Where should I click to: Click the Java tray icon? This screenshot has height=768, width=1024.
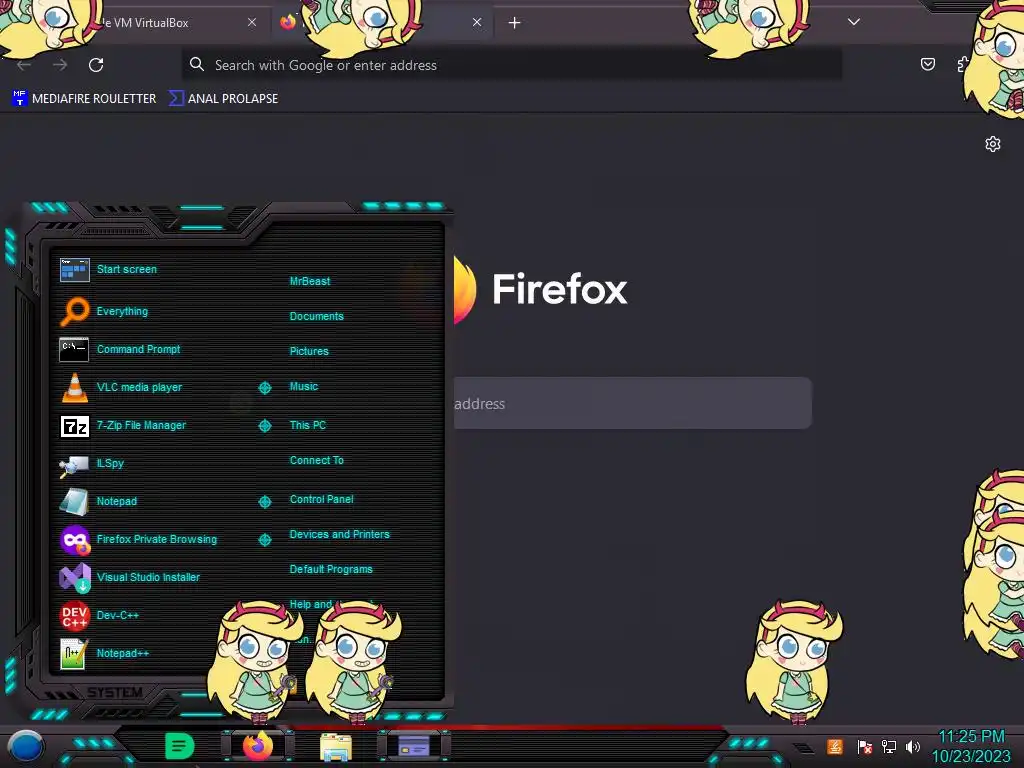click(x=835, y=746)
